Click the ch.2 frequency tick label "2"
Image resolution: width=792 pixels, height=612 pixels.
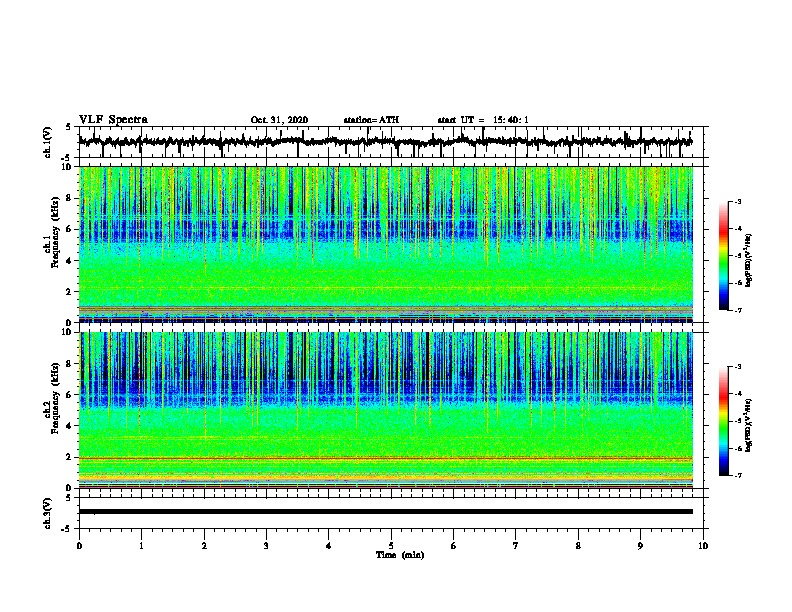coord(70,457)
